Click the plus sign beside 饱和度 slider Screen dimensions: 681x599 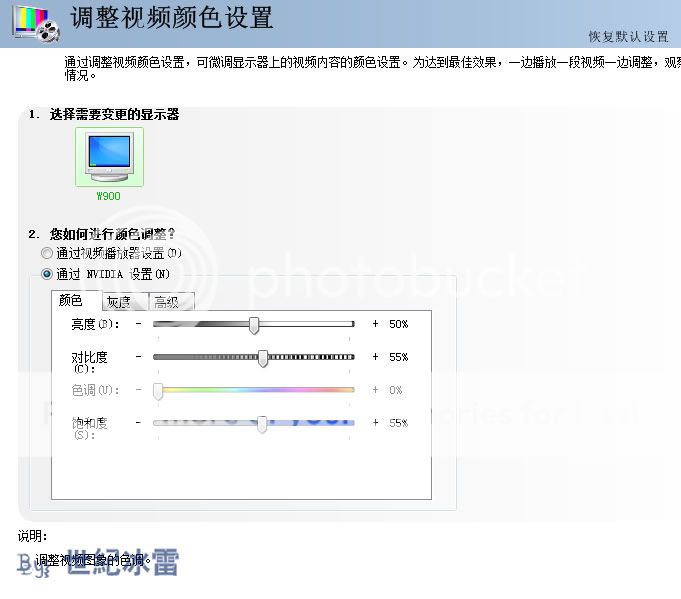pyautogui.click(x=375, y=423)
